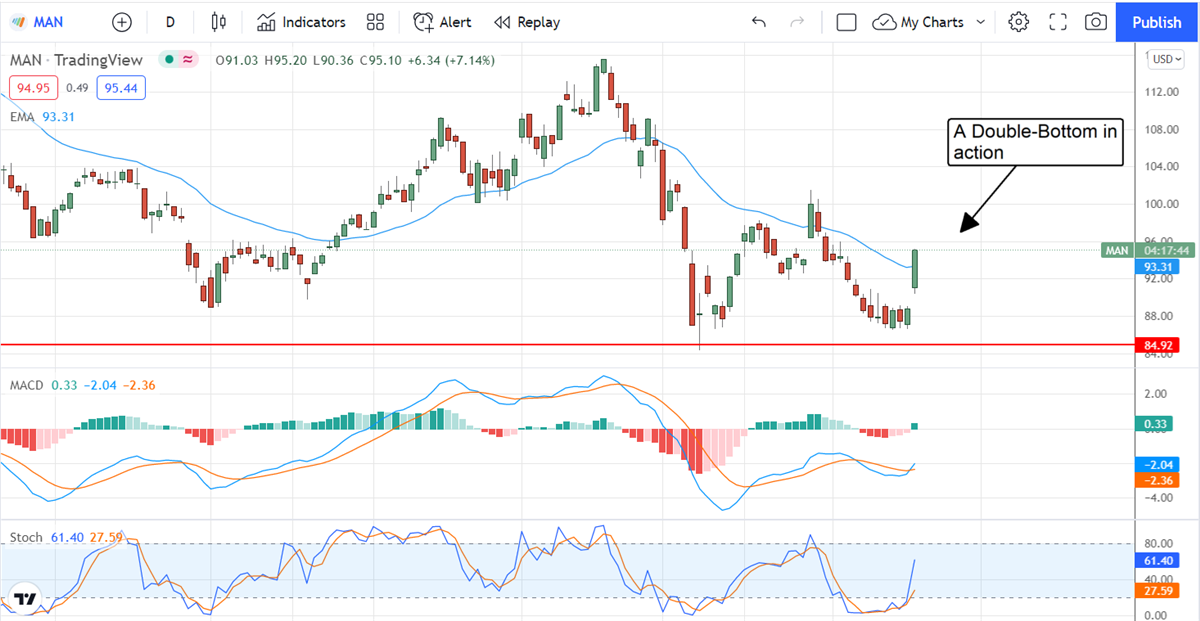
Task: Open the USD currency dropdown
Action: click(1164, 59)
